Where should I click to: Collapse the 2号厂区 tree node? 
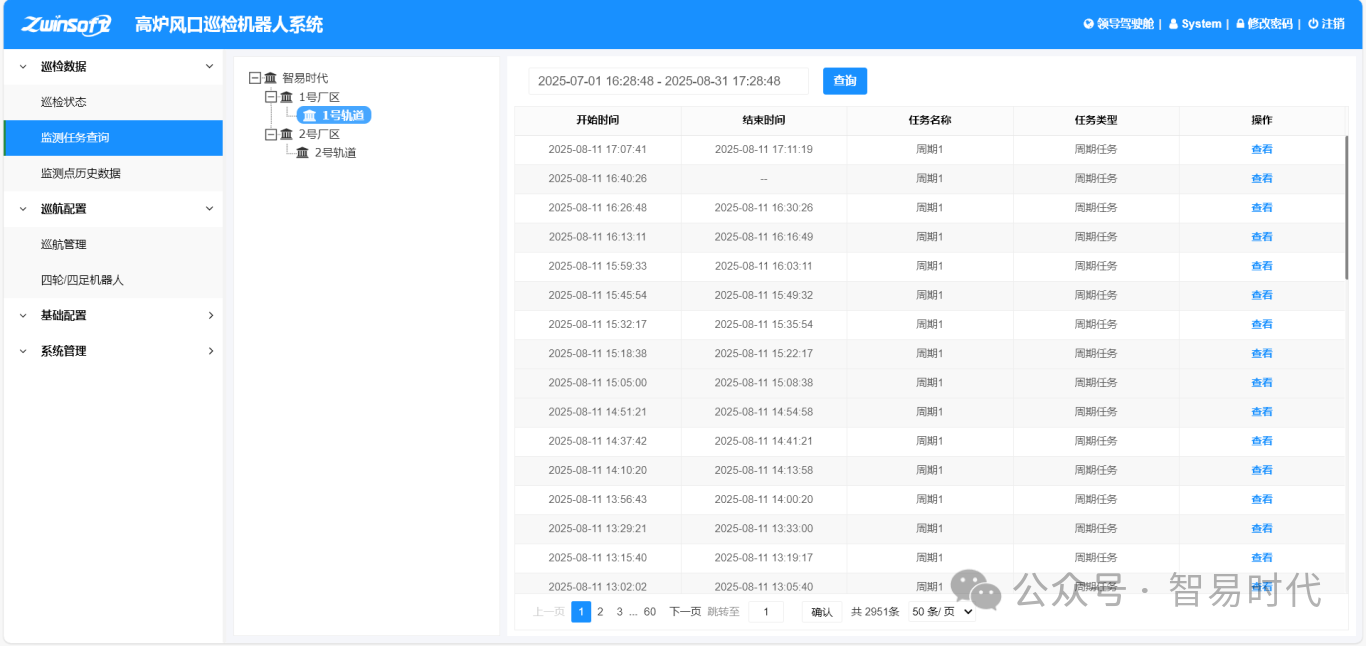(x=271, y=134)
